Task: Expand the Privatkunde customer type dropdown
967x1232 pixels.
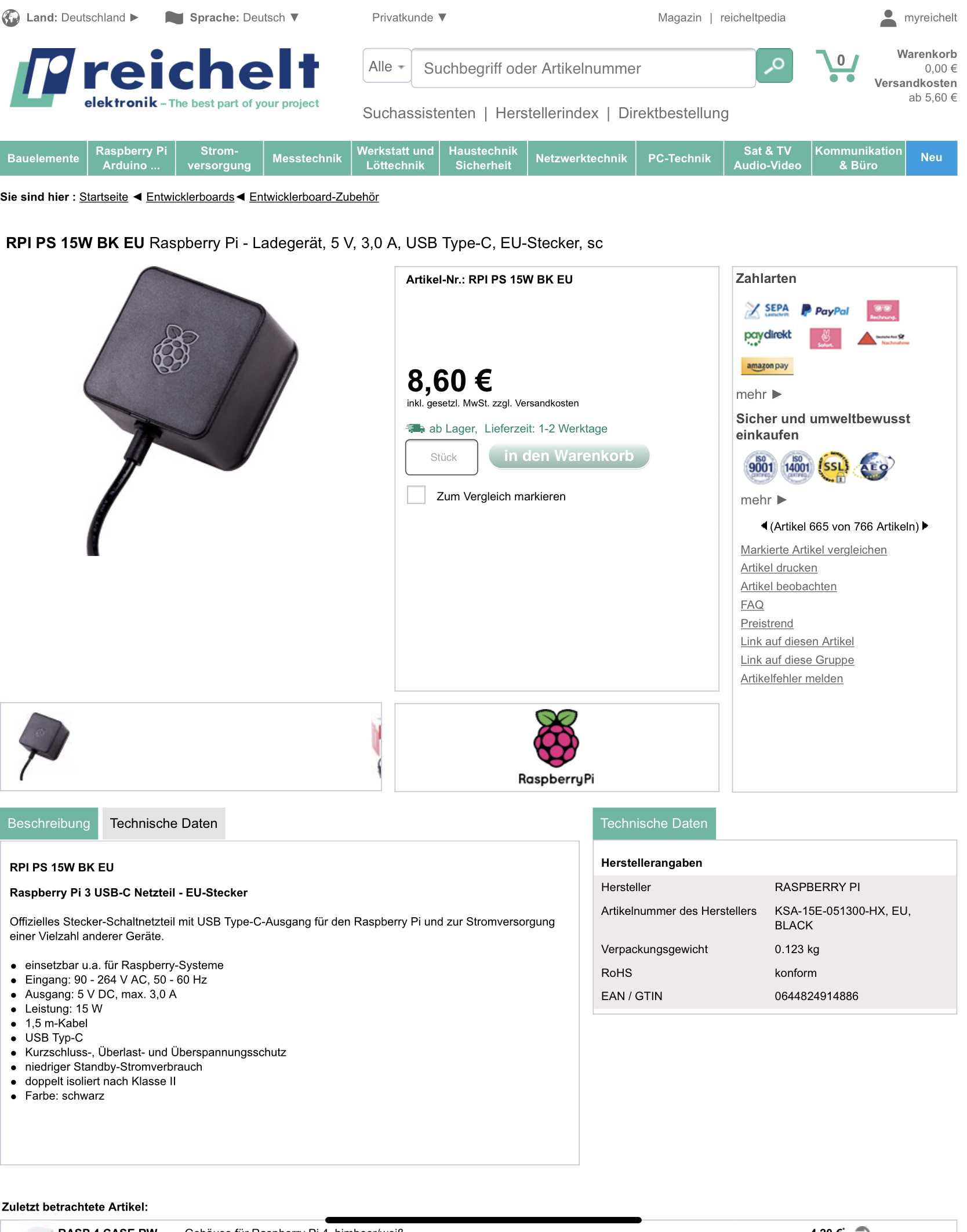Action: tap(409, 17)
